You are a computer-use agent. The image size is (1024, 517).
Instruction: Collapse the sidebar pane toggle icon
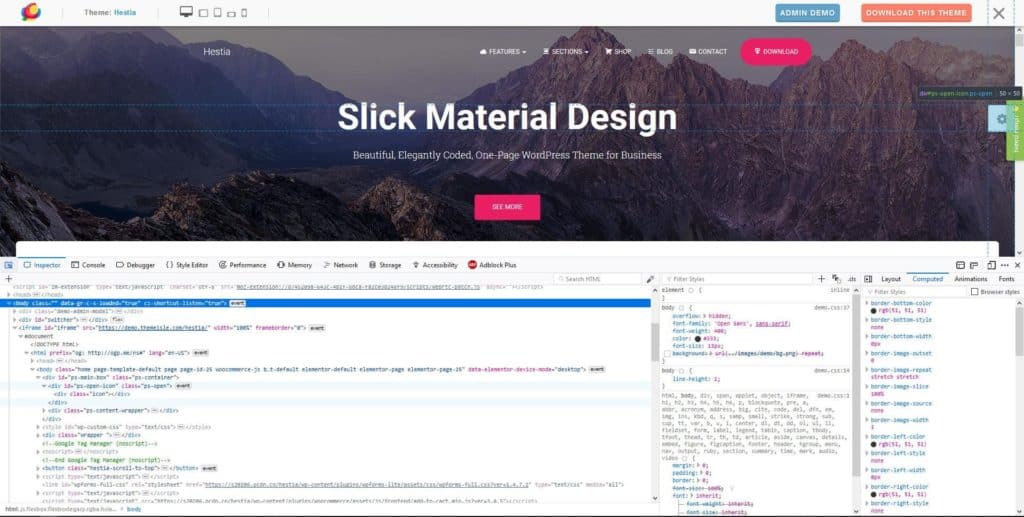tap(868, 279)
